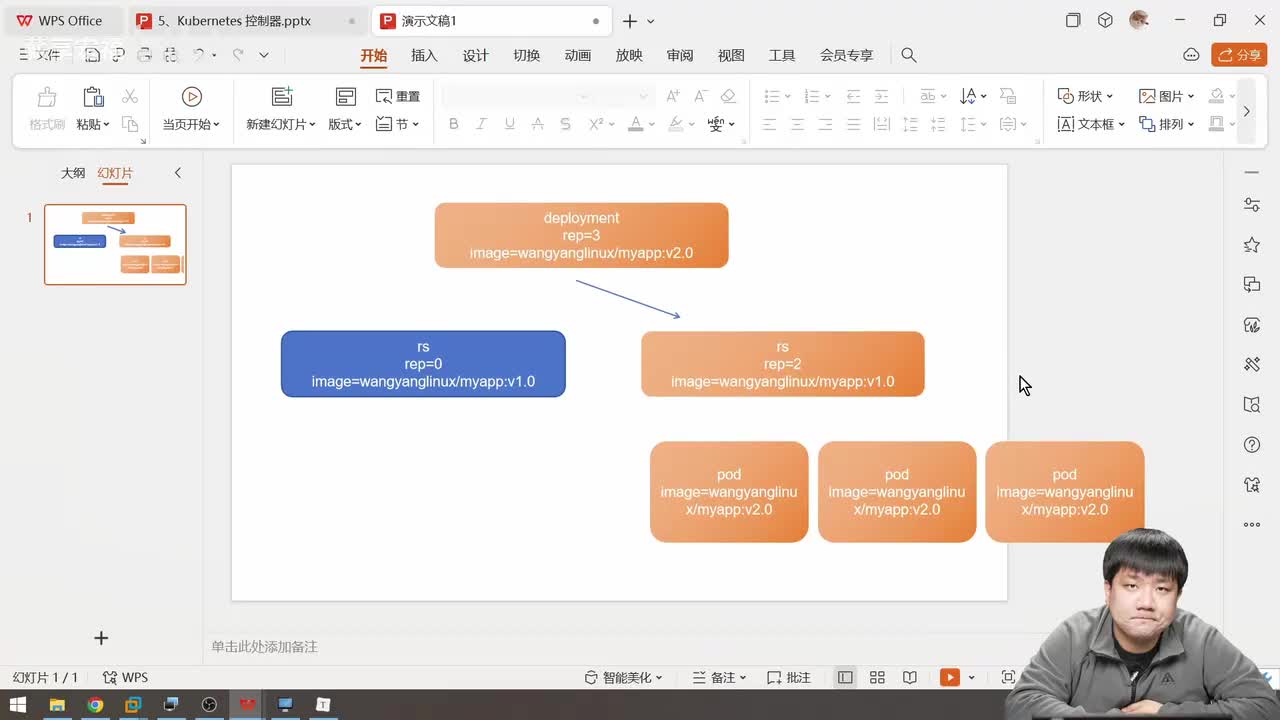Switch to the 插入 (Insert) tab
The height and width of the screenshot is (720, 1280).
(424, 56)
